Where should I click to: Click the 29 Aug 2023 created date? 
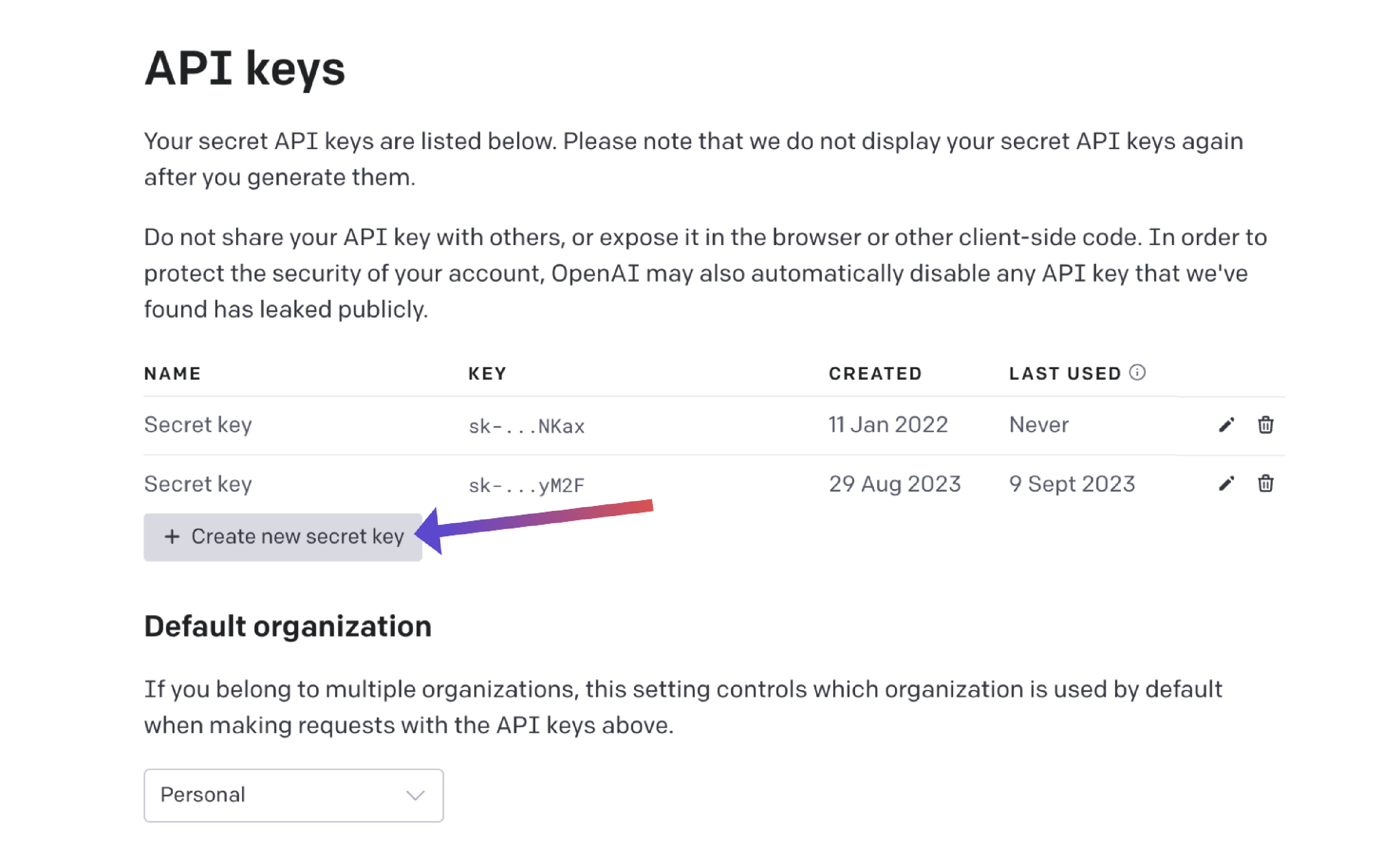point(894,483)
